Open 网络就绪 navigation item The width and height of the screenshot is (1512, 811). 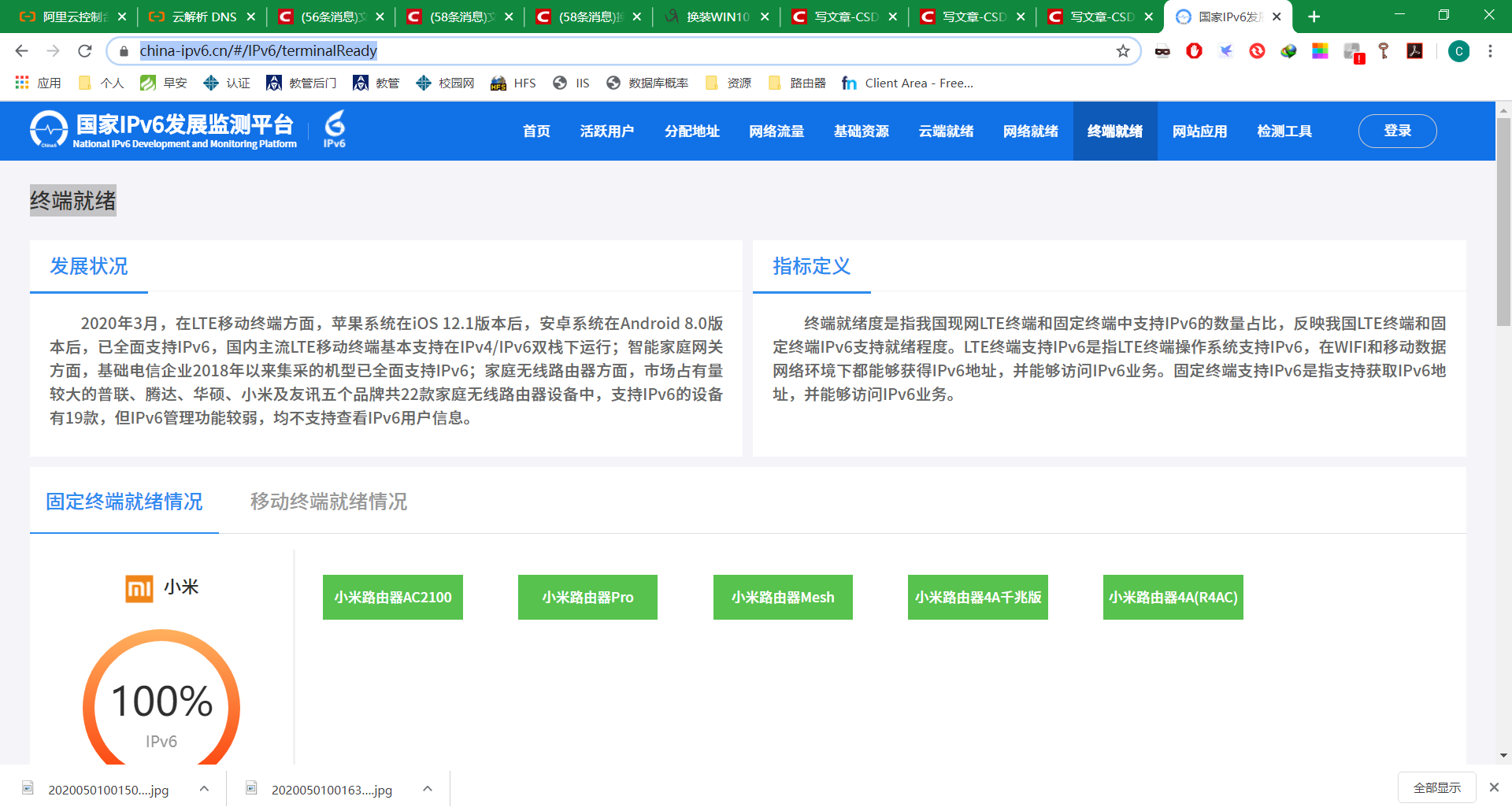[x=1031, y=131]
